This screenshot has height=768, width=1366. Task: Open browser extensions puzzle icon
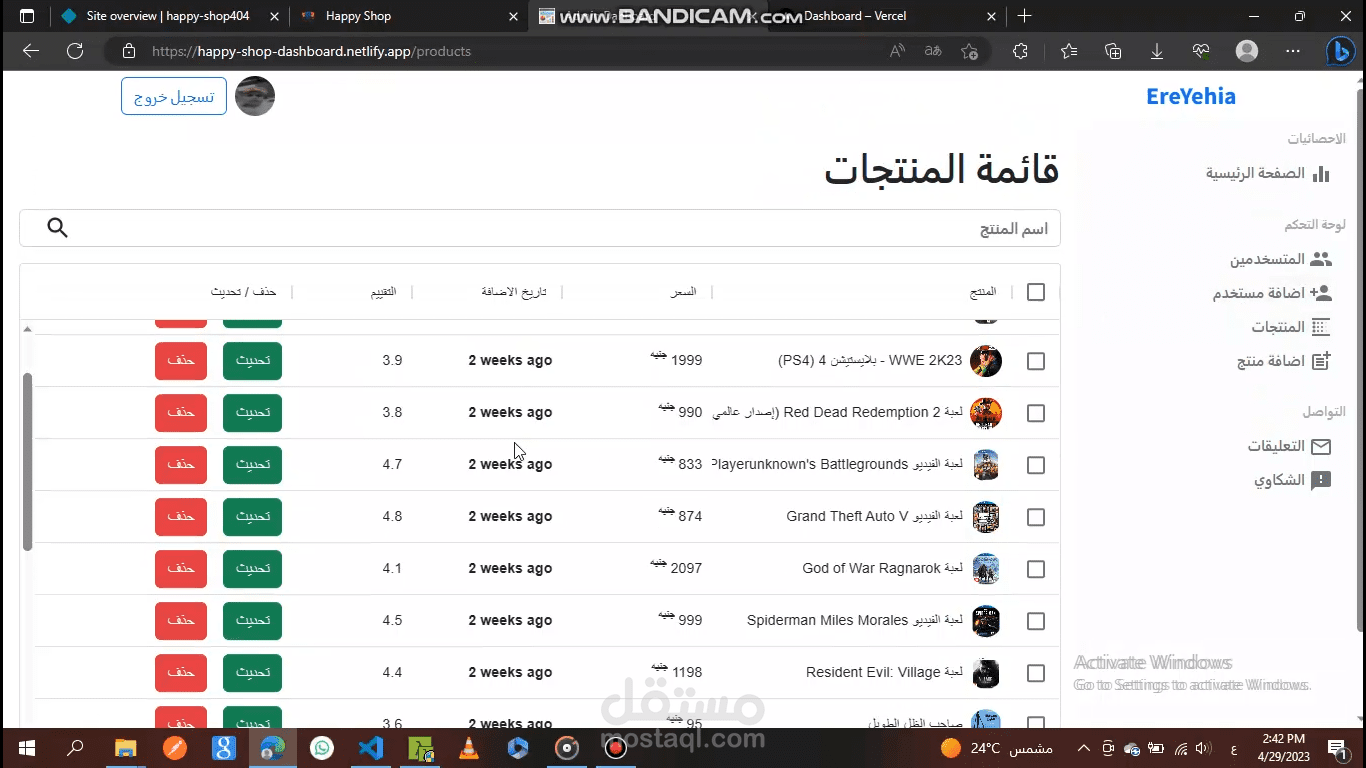[x=1020, y=51]
